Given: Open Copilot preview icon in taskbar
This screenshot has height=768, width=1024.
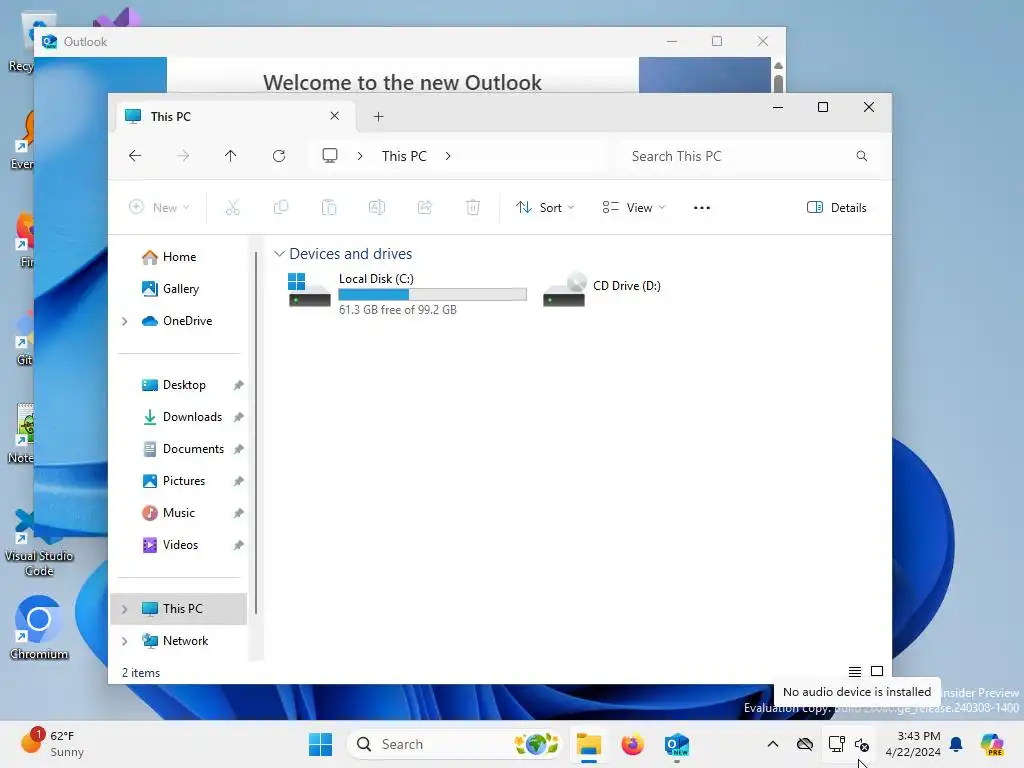Looking at the screenshot, I should 992,744.
